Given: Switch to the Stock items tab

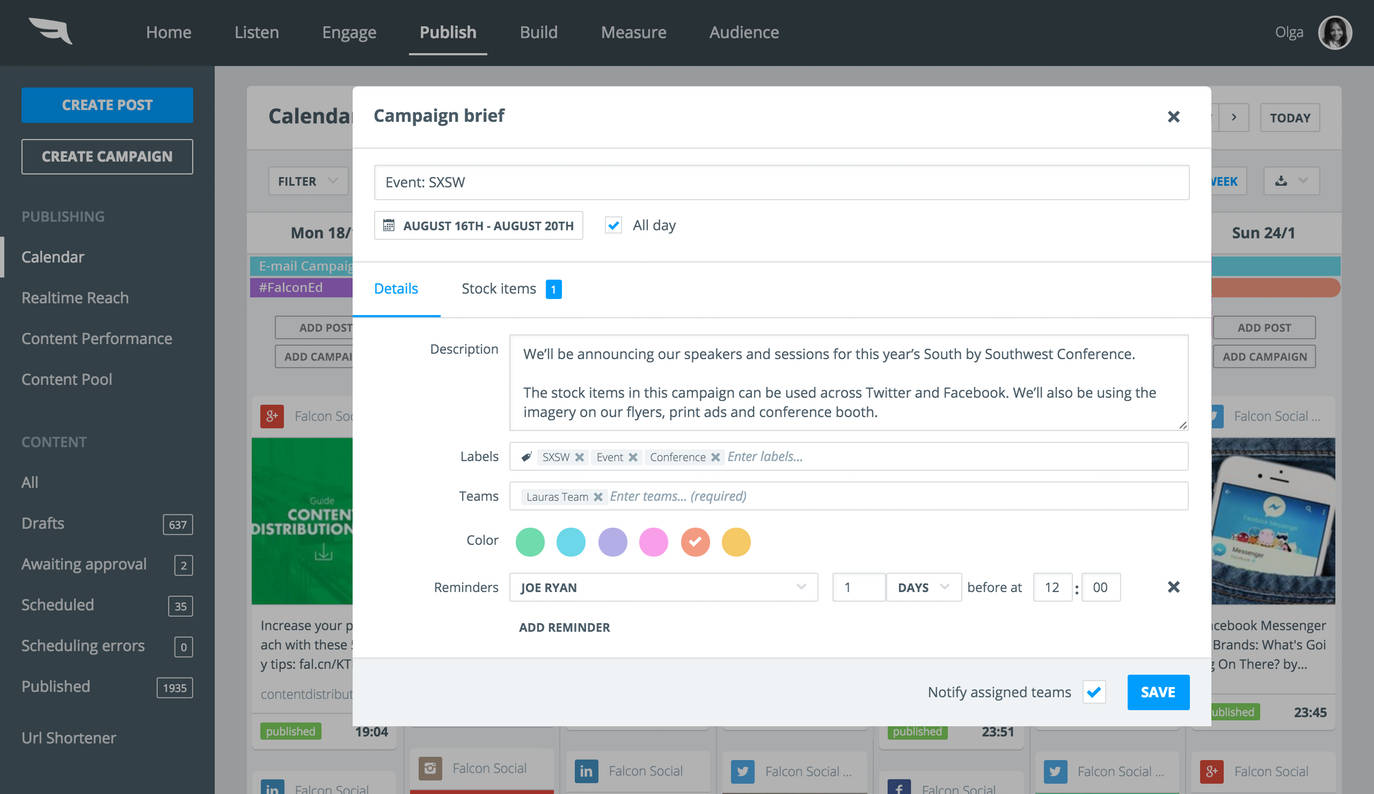Looking at the screenshot, I should [499, 288].
